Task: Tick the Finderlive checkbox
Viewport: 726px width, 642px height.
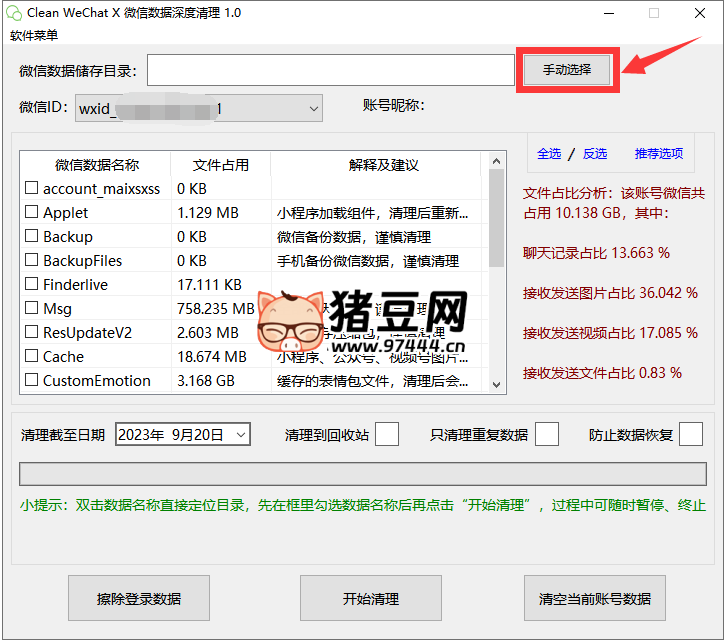Action: click(x=31, y=284)
